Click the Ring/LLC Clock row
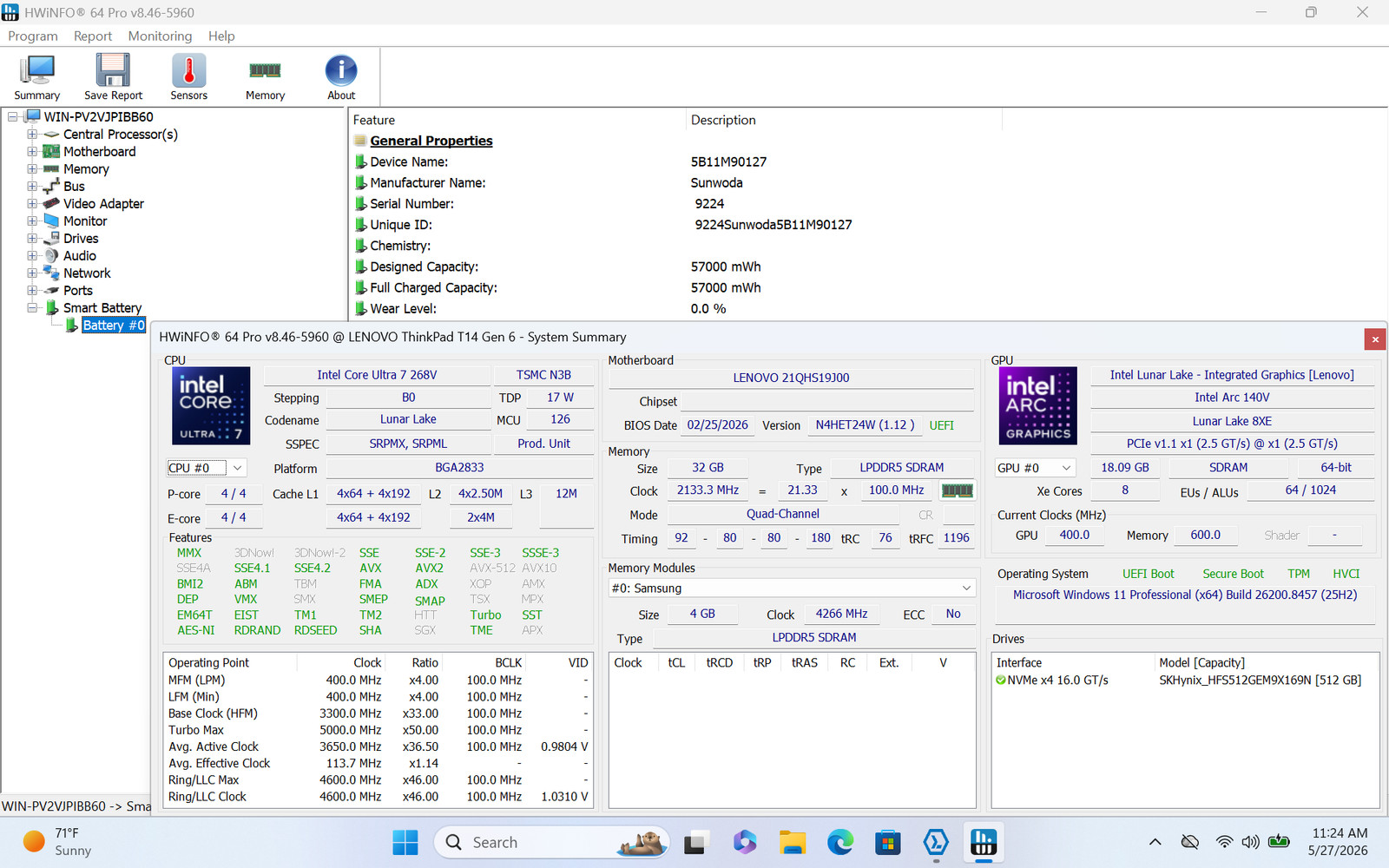The width and height of the screenshot is (1389, 868). coord(379,797)
